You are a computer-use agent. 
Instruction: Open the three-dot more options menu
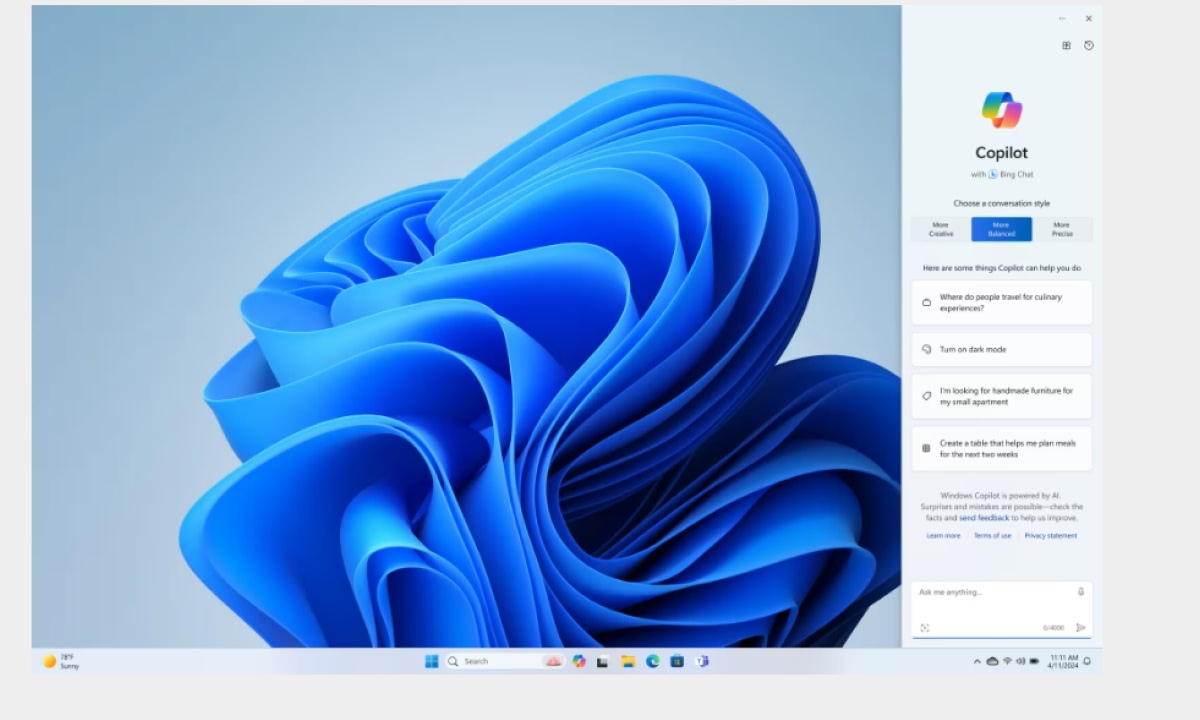[x=1062, y=18]
